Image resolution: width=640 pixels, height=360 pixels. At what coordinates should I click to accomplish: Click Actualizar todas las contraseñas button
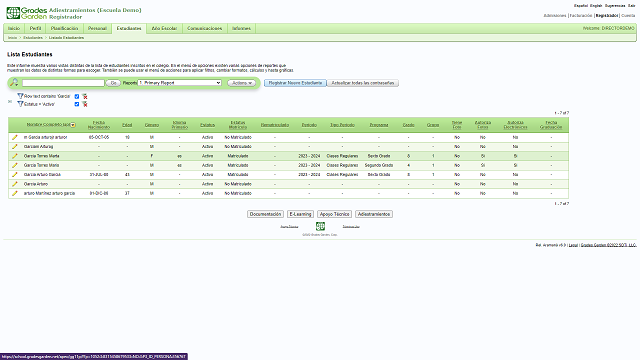[363, 83]
